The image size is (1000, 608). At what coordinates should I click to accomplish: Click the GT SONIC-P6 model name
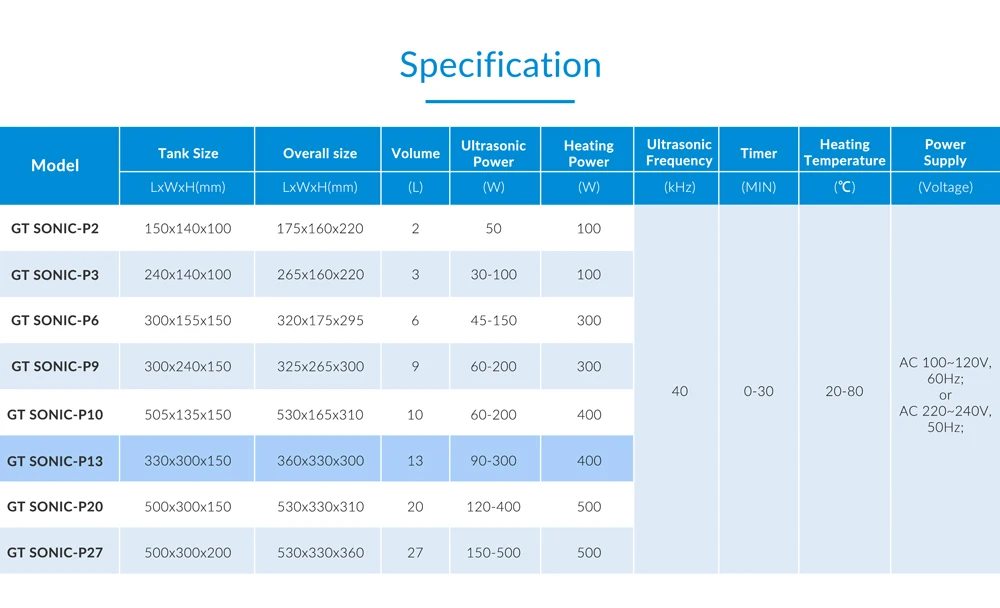pyautogui.click(x=55, y=320)
